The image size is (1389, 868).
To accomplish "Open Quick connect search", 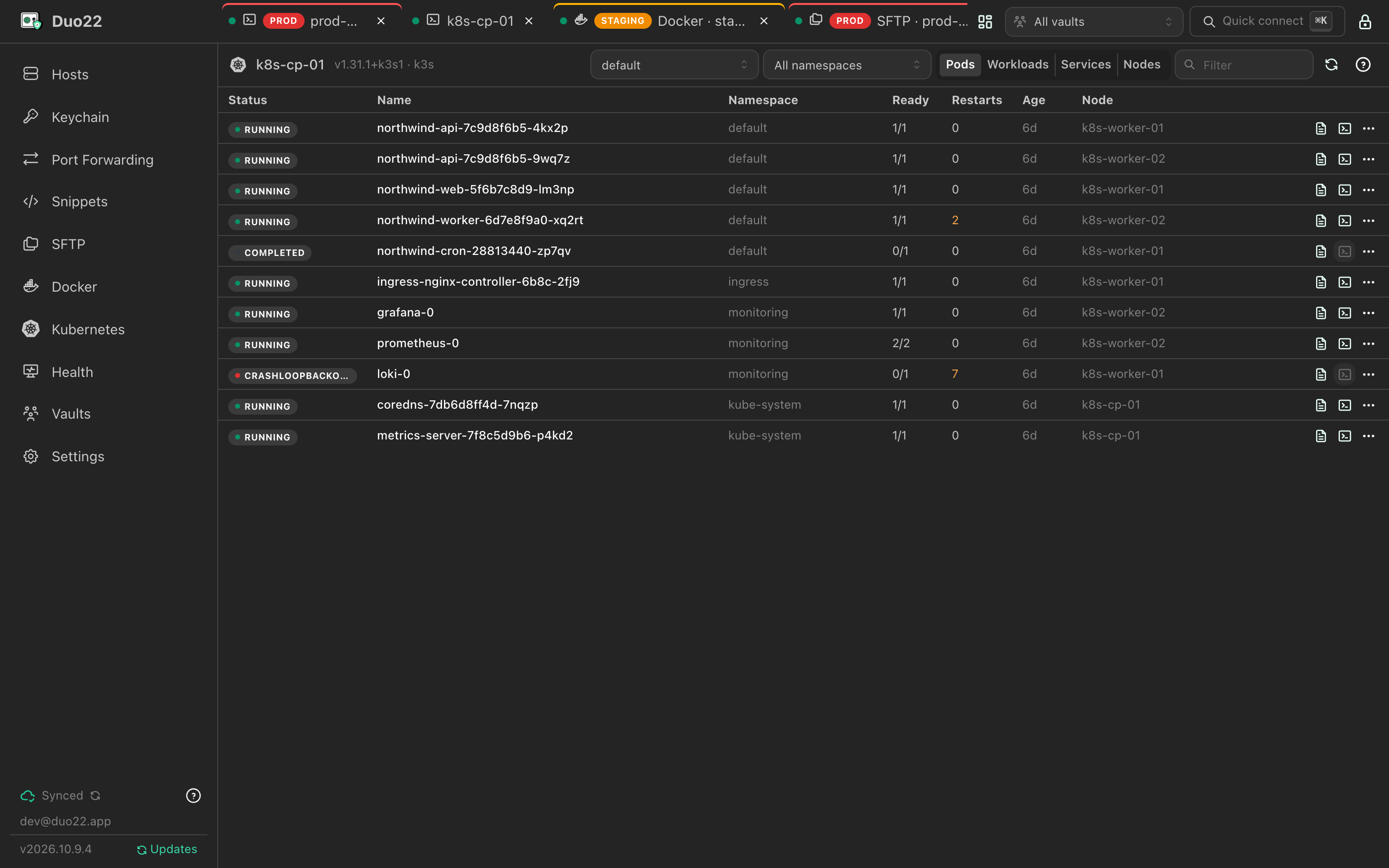I will tap(1267, 22).
